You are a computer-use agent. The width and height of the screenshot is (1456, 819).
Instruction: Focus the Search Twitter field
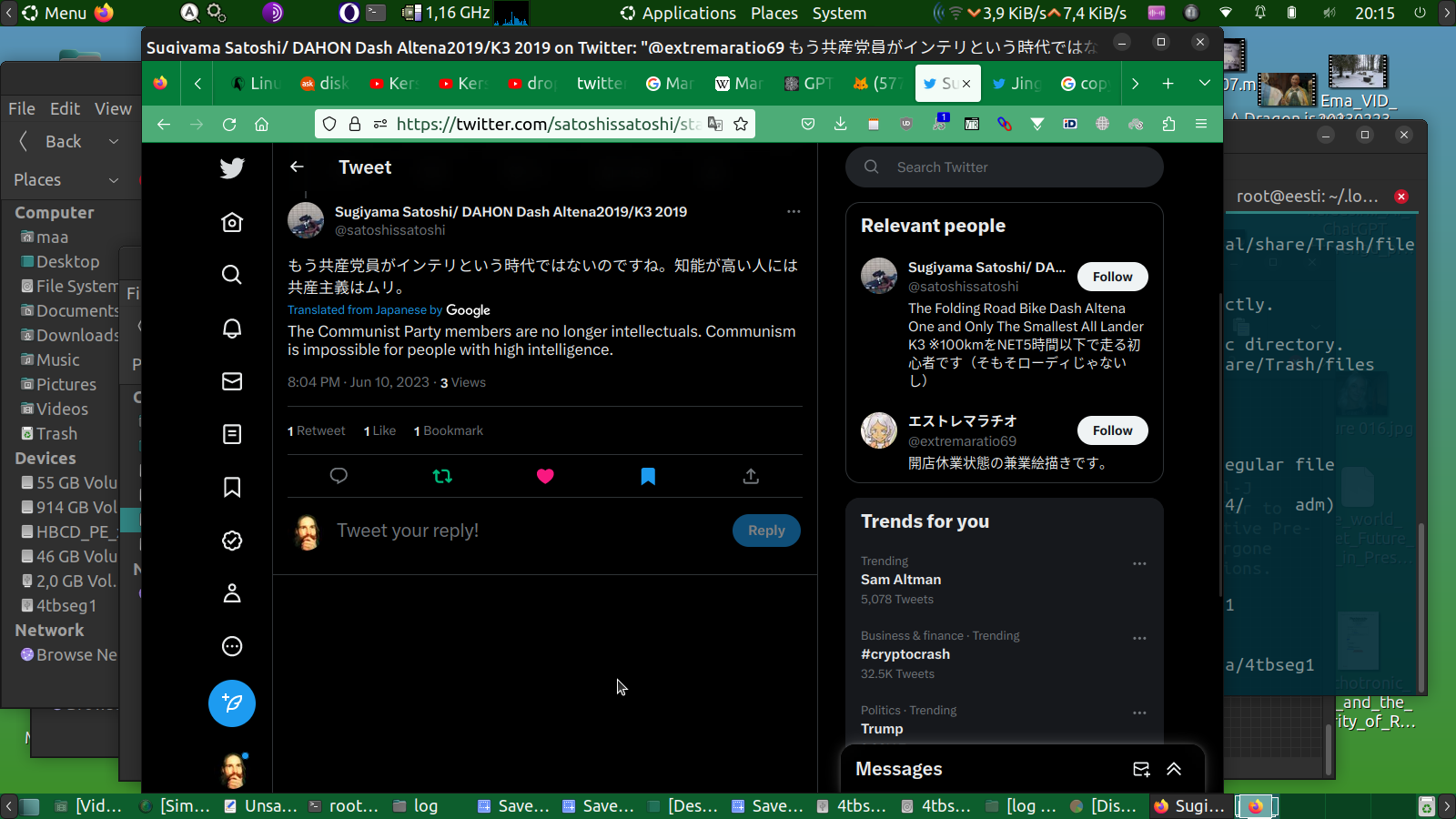(1005, 167)
